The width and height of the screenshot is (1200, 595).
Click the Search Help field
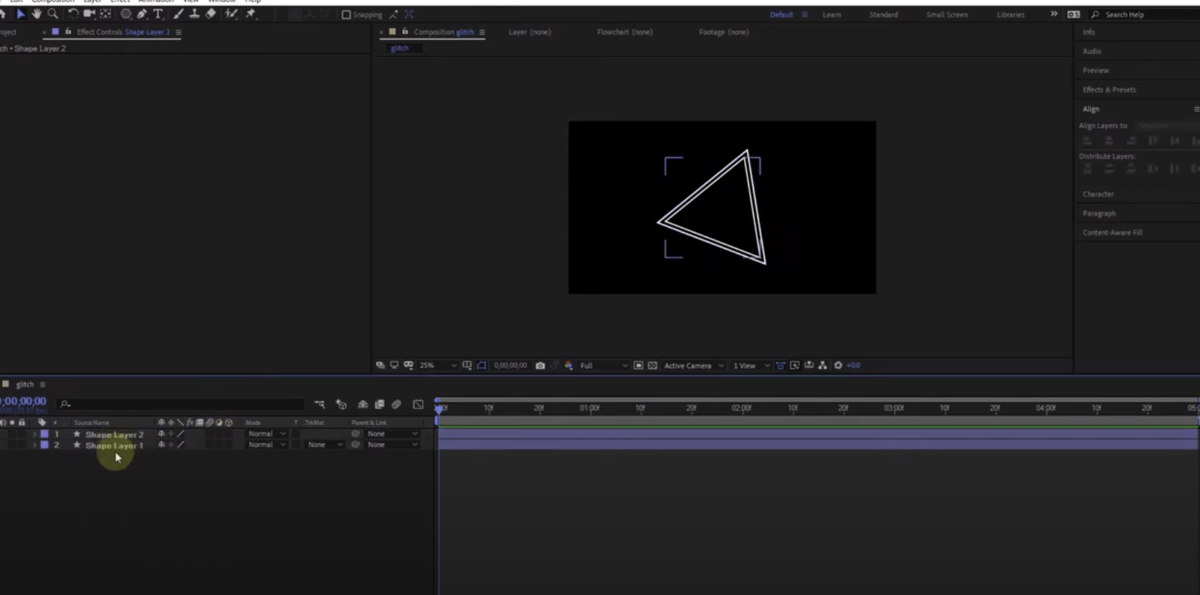pos(1143,15)
